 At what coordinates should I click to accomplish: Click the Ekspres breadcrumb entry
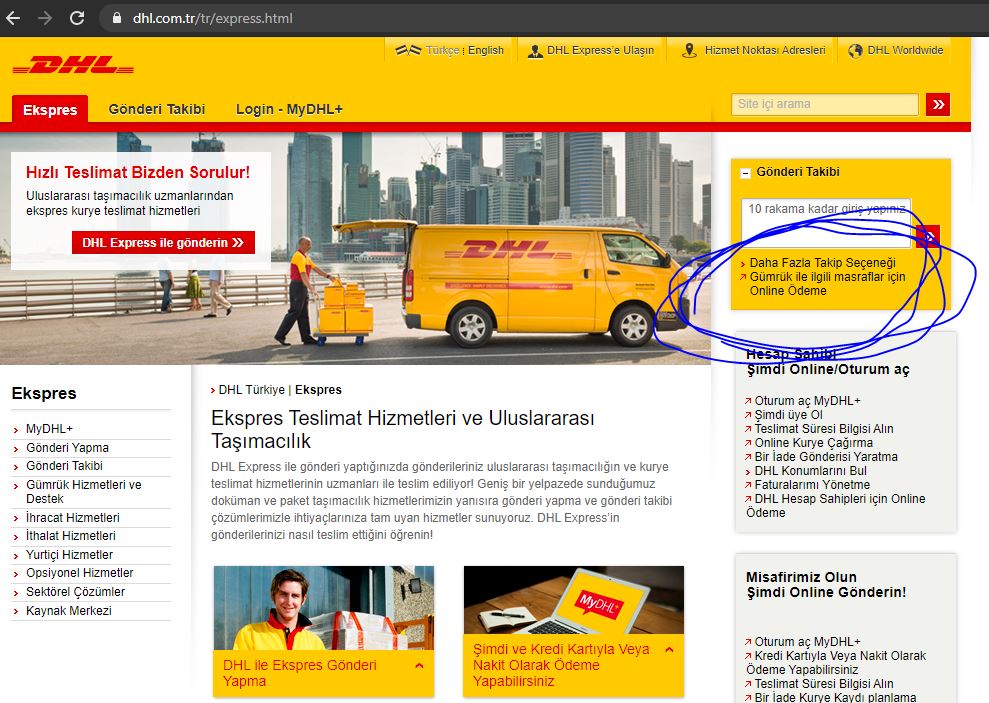(x=319, y=390)
